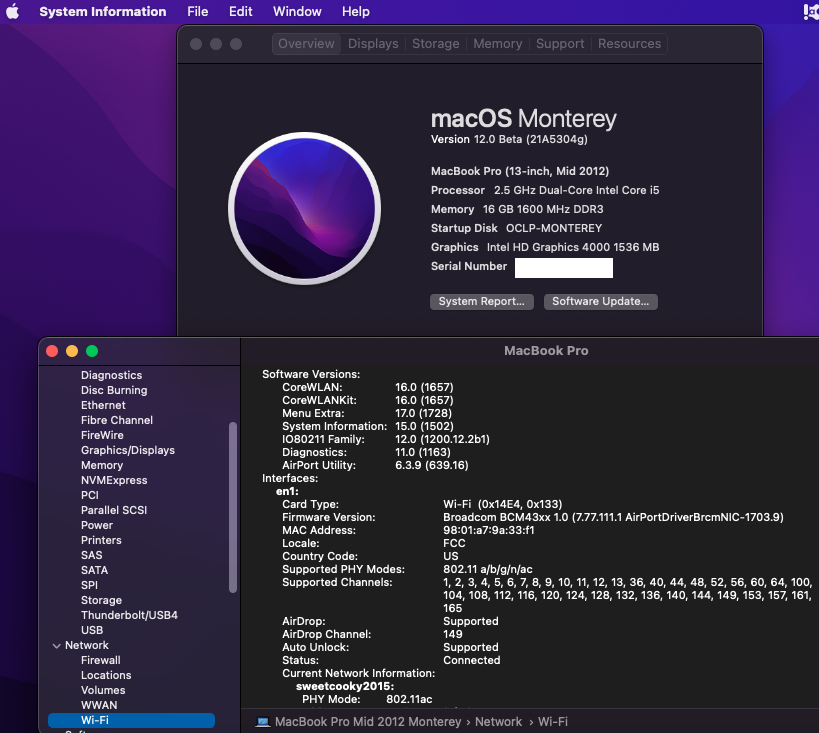Viewport: 819px width, 733px height.
Task: Switch to the Storage tab
Action: coord(436,44)
